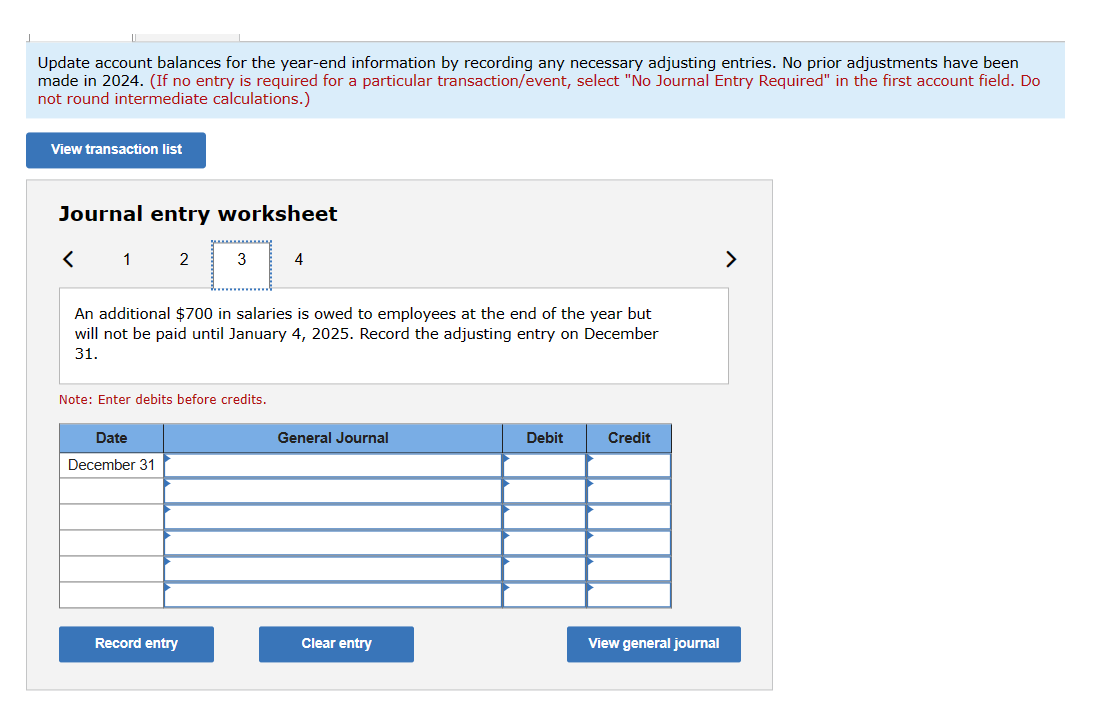Select the December 31 date cell
Screen dimensions: 1117x707
[x=110, y=464]
